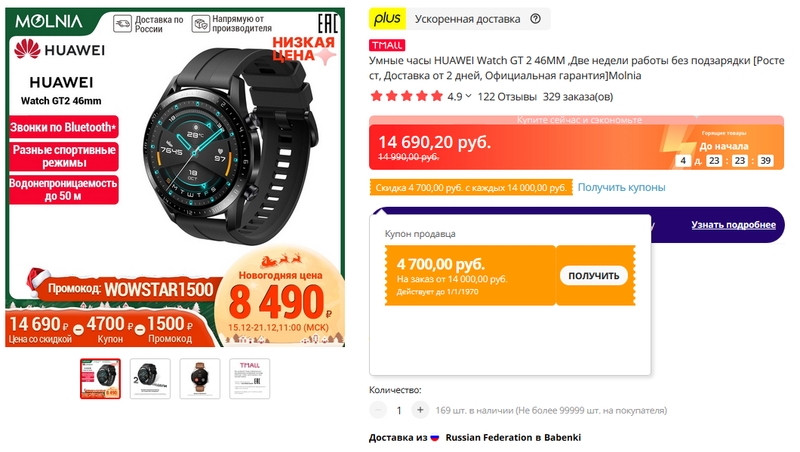Screen dimensions: 800x452
Task: Select the TMALL certificate thumbnail
Action: click(249, 379)
